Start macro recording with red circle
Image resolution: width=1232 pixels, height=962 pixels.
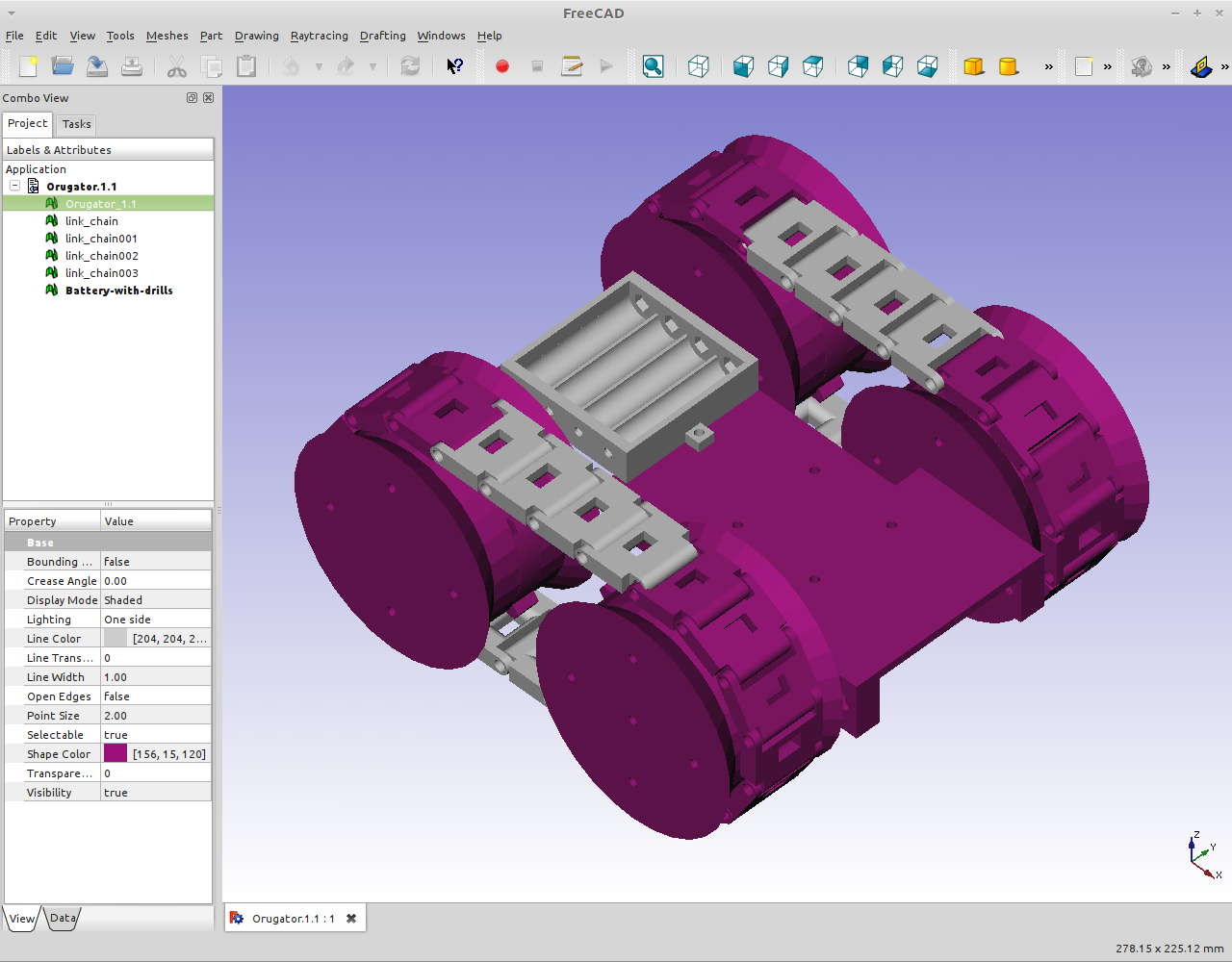(x=501, y=66)
